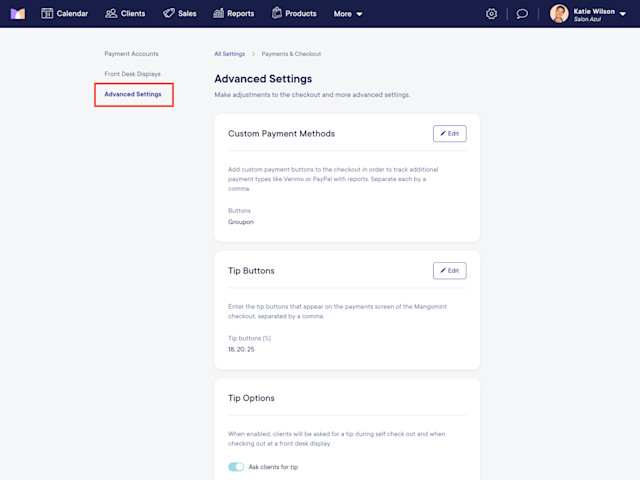Toggle the Ask clients for tip switch
The image size is (640, 480).
click(236, 467)
